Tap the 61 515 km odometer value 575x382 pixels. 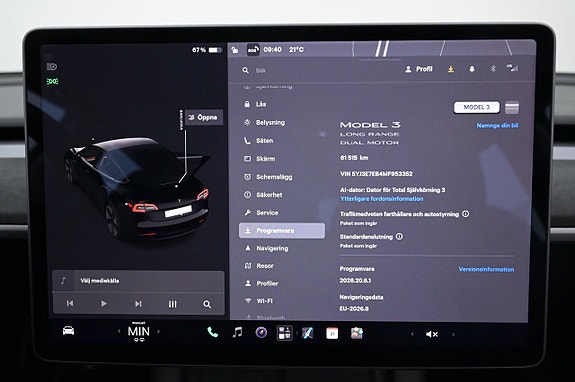pos(354,158)
